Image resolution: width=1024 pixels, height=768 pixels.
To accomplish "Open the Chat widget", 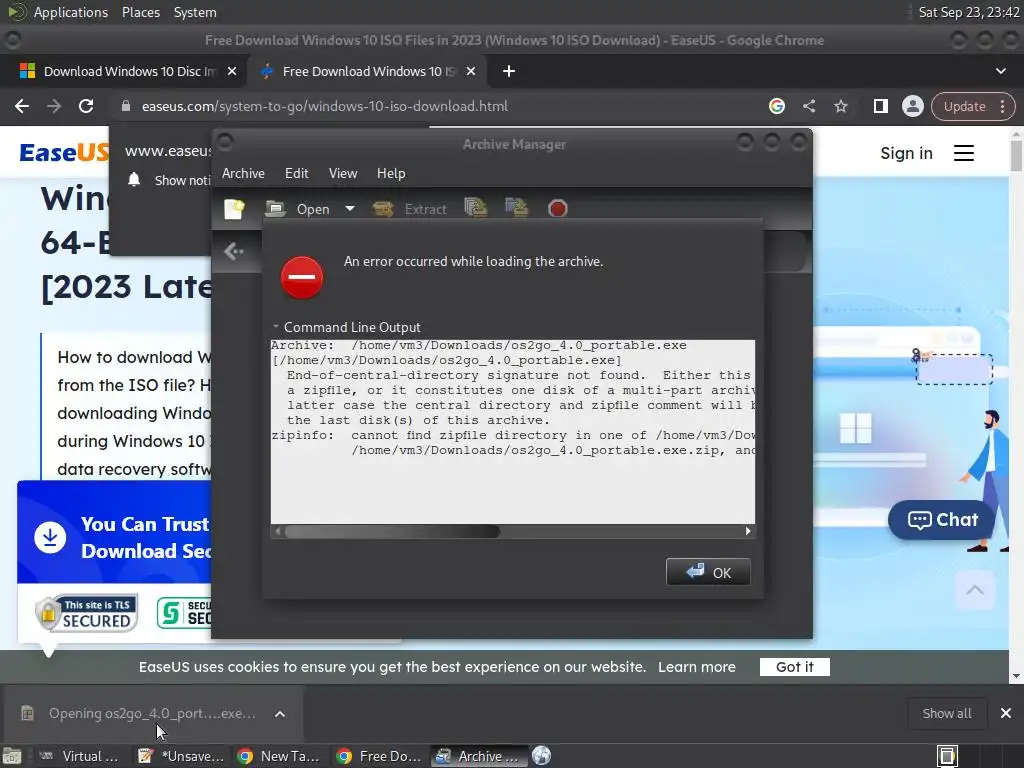I will (942, 520).
